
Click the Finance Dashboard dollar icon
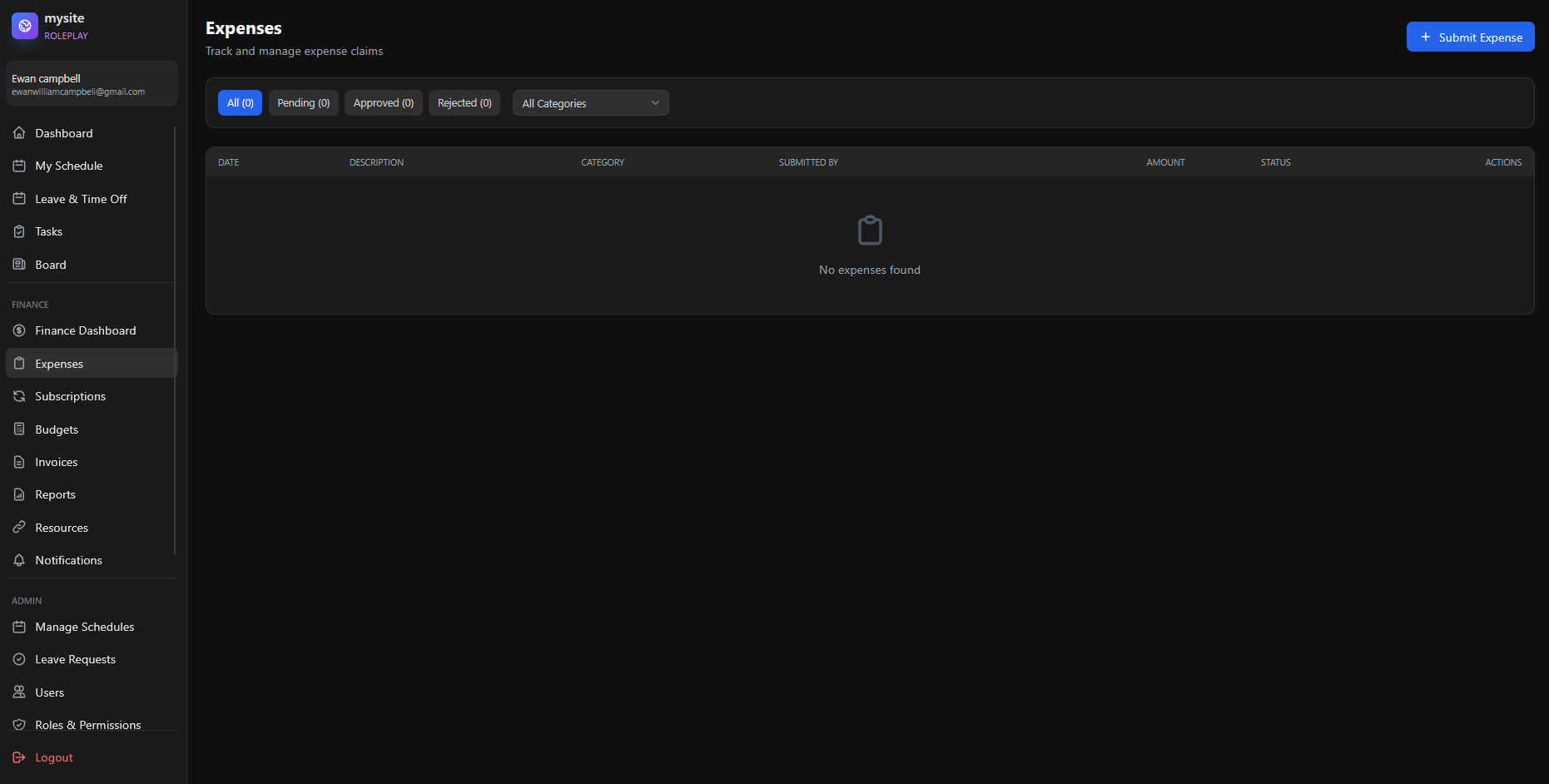coord(19,330)
